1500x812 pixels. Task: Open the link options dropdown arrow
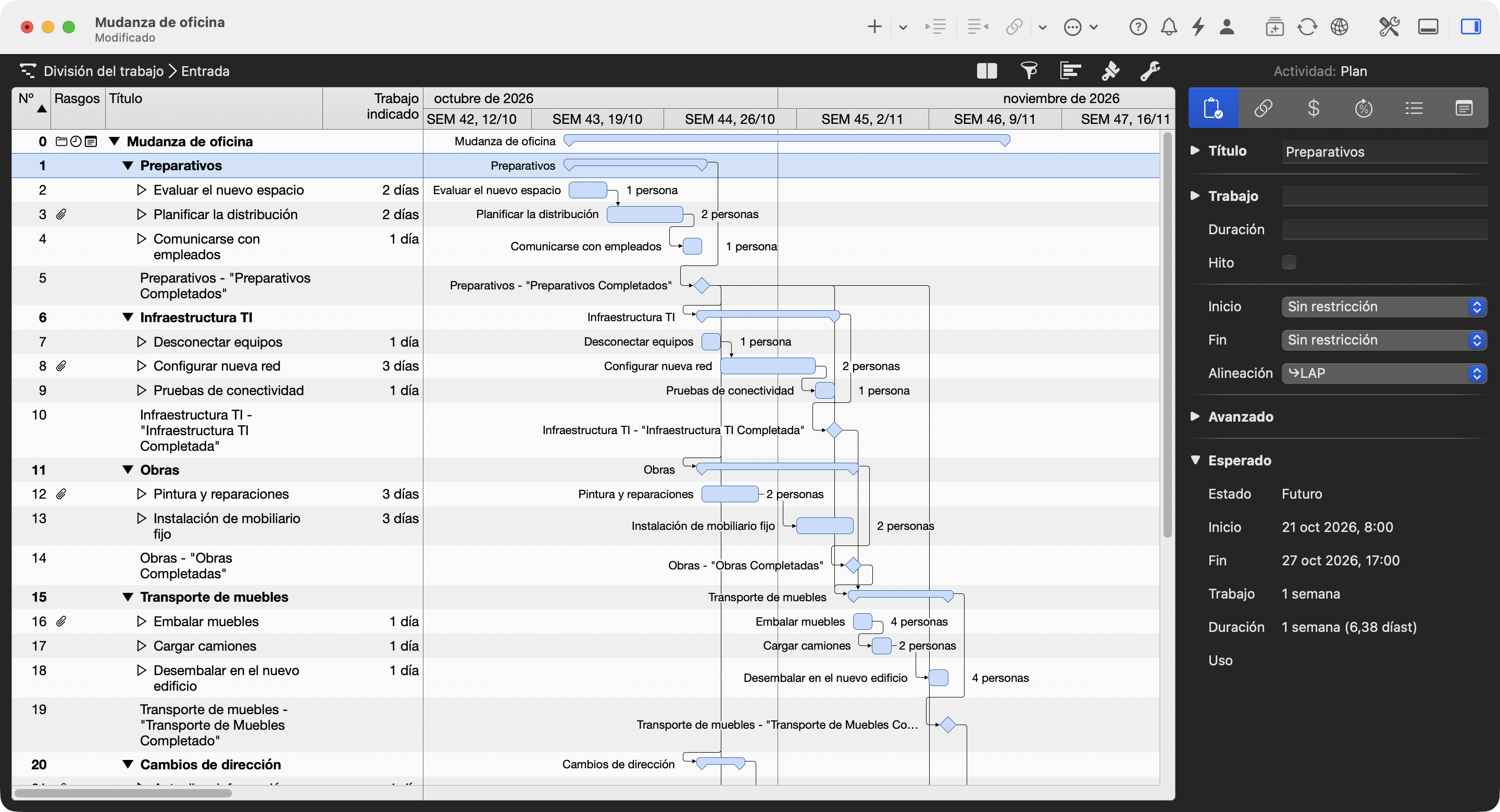pos(1042,27)
